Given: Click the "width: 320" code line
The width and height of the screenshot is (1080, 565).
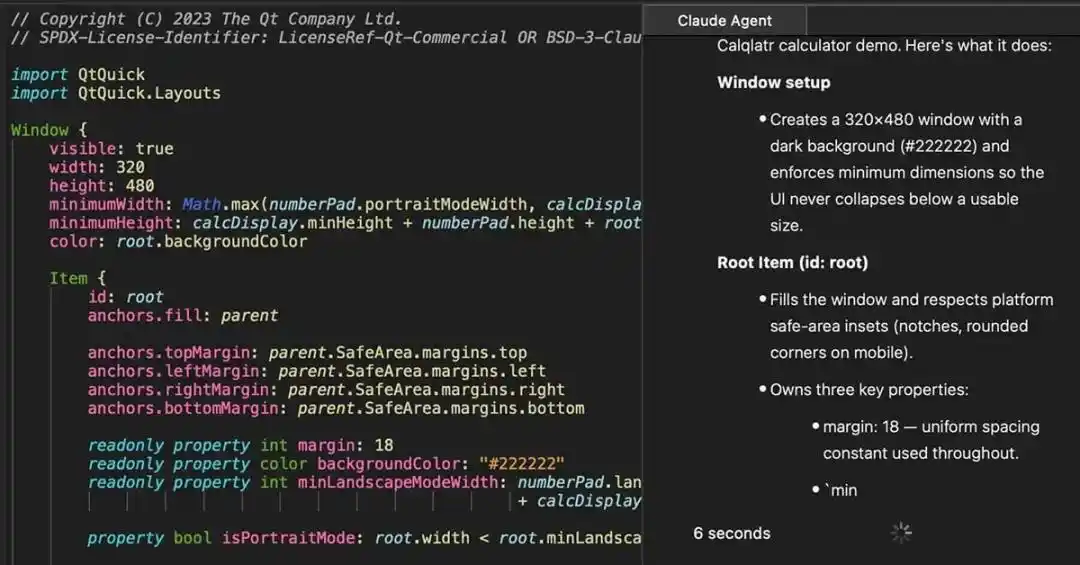Looking at the screenshot, I should coord(96,167).
